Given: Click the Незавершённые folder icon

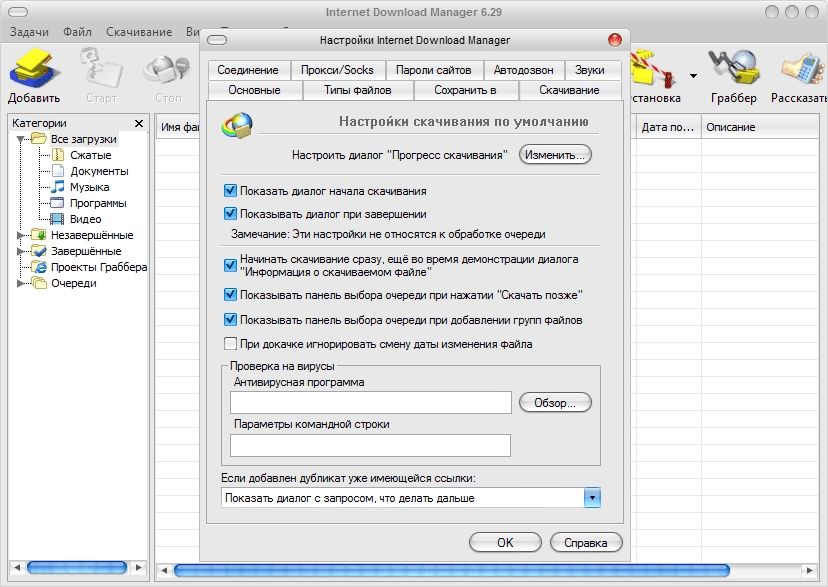Looking at the screenshot, I should point(39,234).
